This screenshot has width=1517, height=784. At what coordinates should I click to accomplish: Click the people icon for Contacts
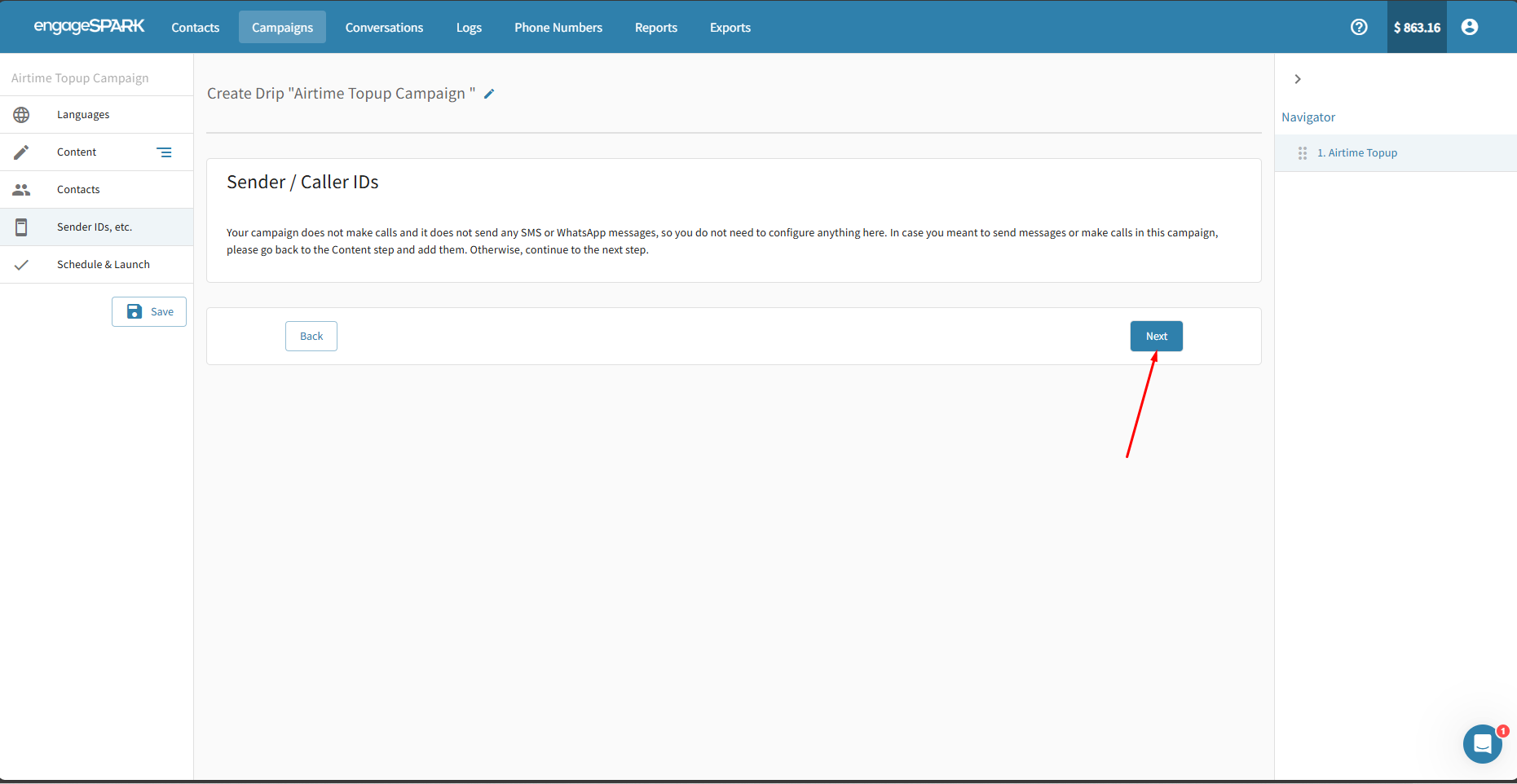(21, 190)
